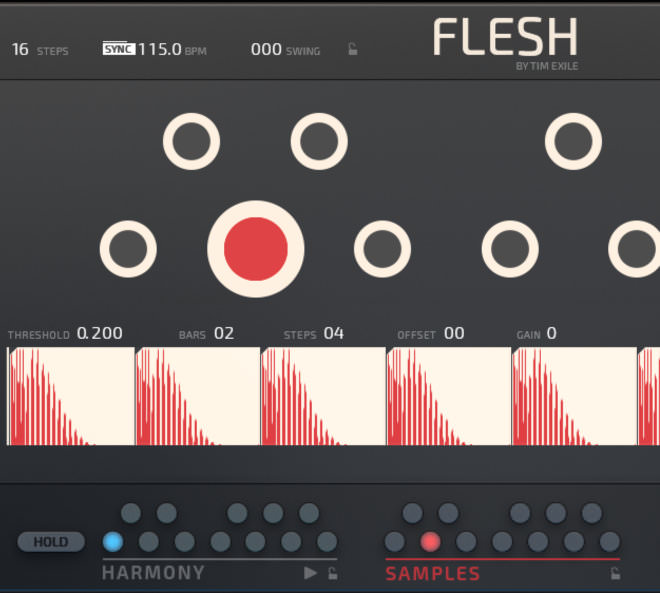Select the F# sample circle in upper row
660x593 pixels.
tap(573, 141)
